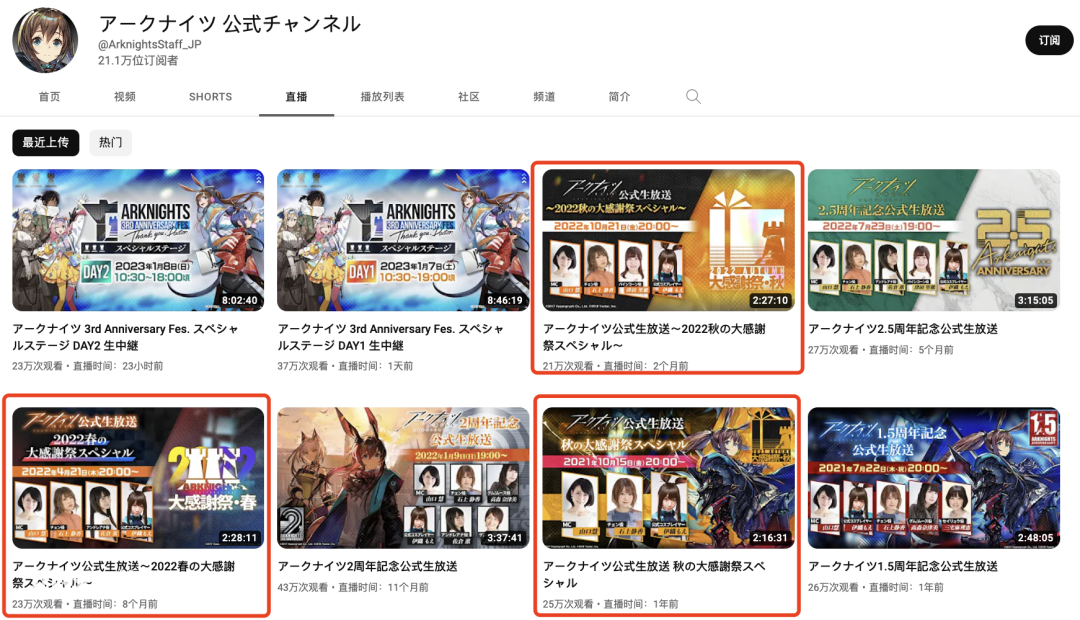Click the 8:46:19 duration badge
Image resolution: width=1080 pixels, height=620 pixels.
(505, 300)
